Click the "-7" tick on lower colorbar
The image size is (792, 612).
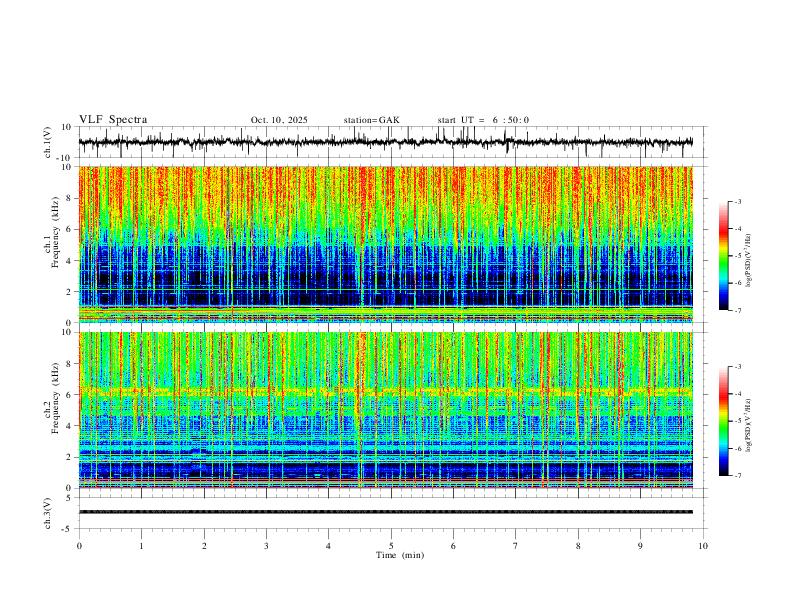[x=738, y=476]
